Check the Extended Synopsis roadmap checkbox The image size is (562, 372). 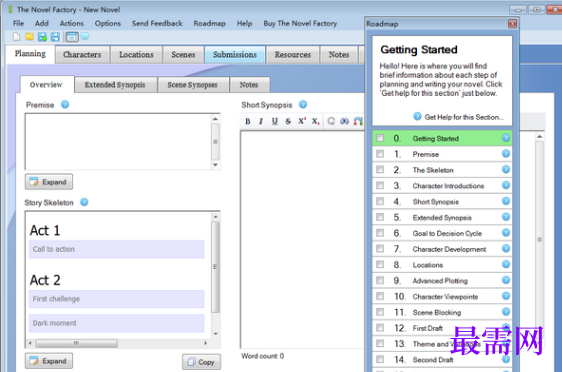point(380,217)
